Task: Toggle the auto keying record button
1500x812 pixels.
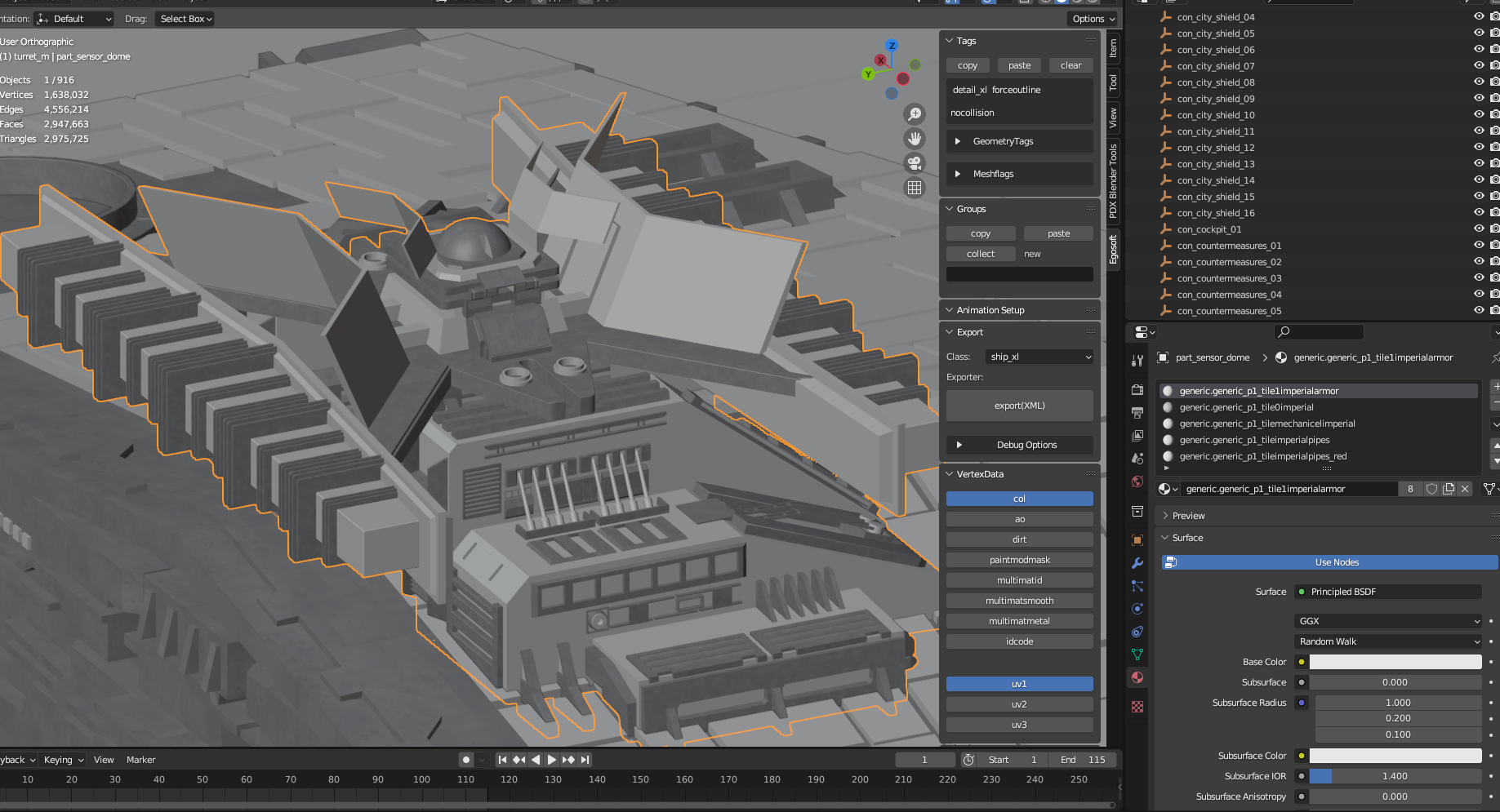Action: pyautogui.click(x=466, y=760)
